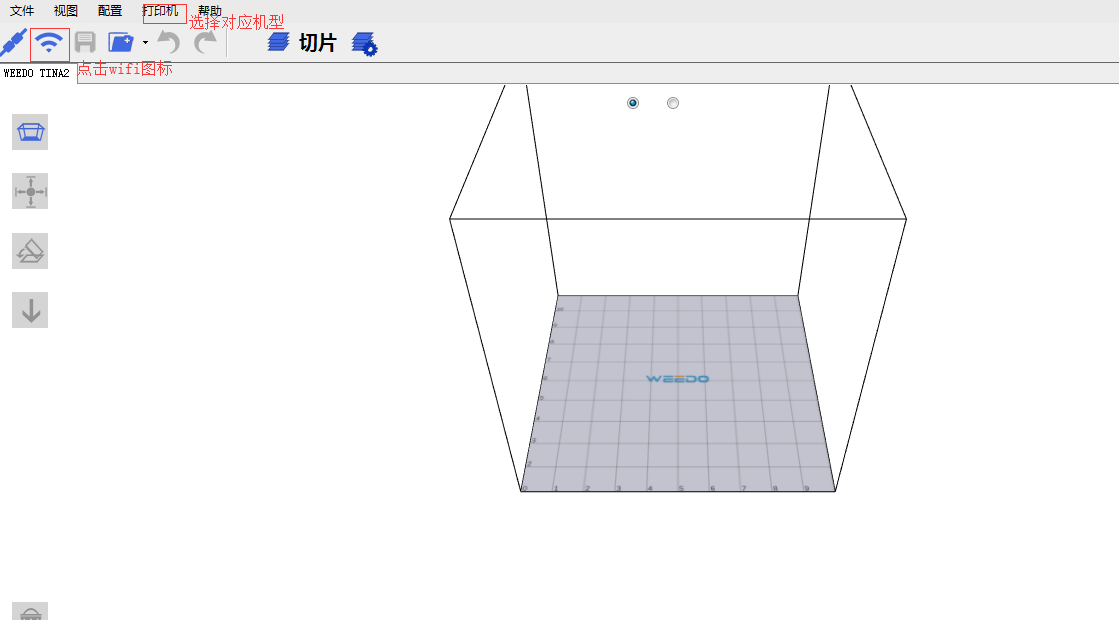Image resolution: width=1119 pixels, height=620 pixels.
Task: Click the USB cable connect icon
Action: pyautogui.click(x=12, y=43)
